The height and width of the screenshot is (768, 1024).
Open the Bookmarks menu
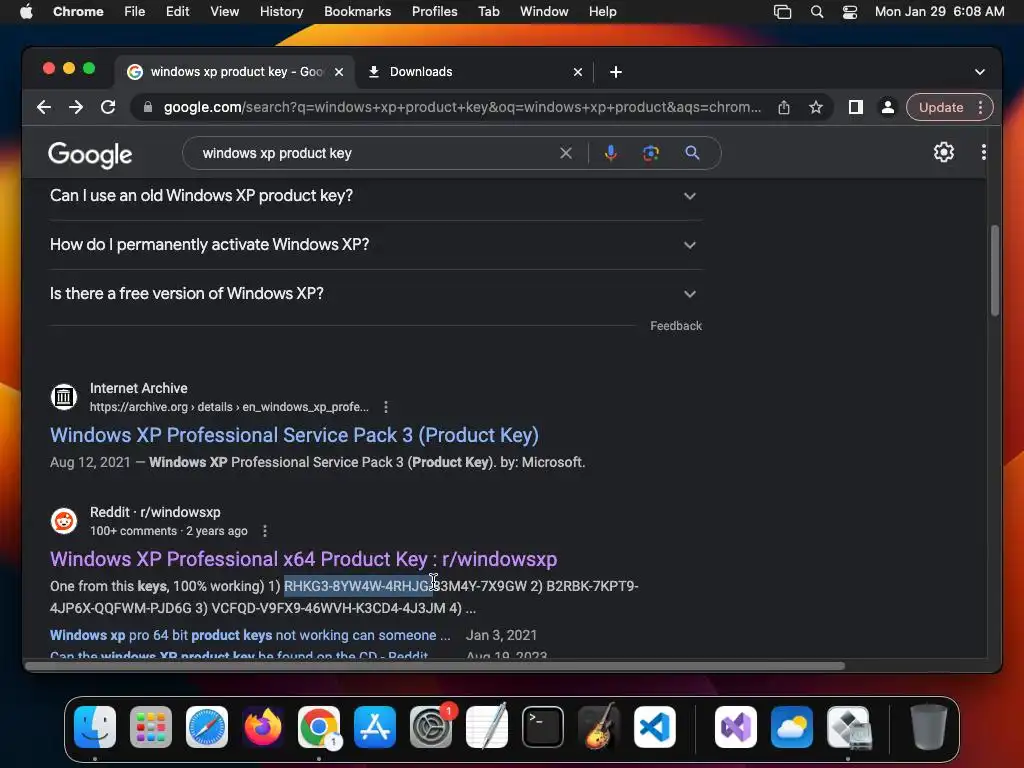(357, 12)
